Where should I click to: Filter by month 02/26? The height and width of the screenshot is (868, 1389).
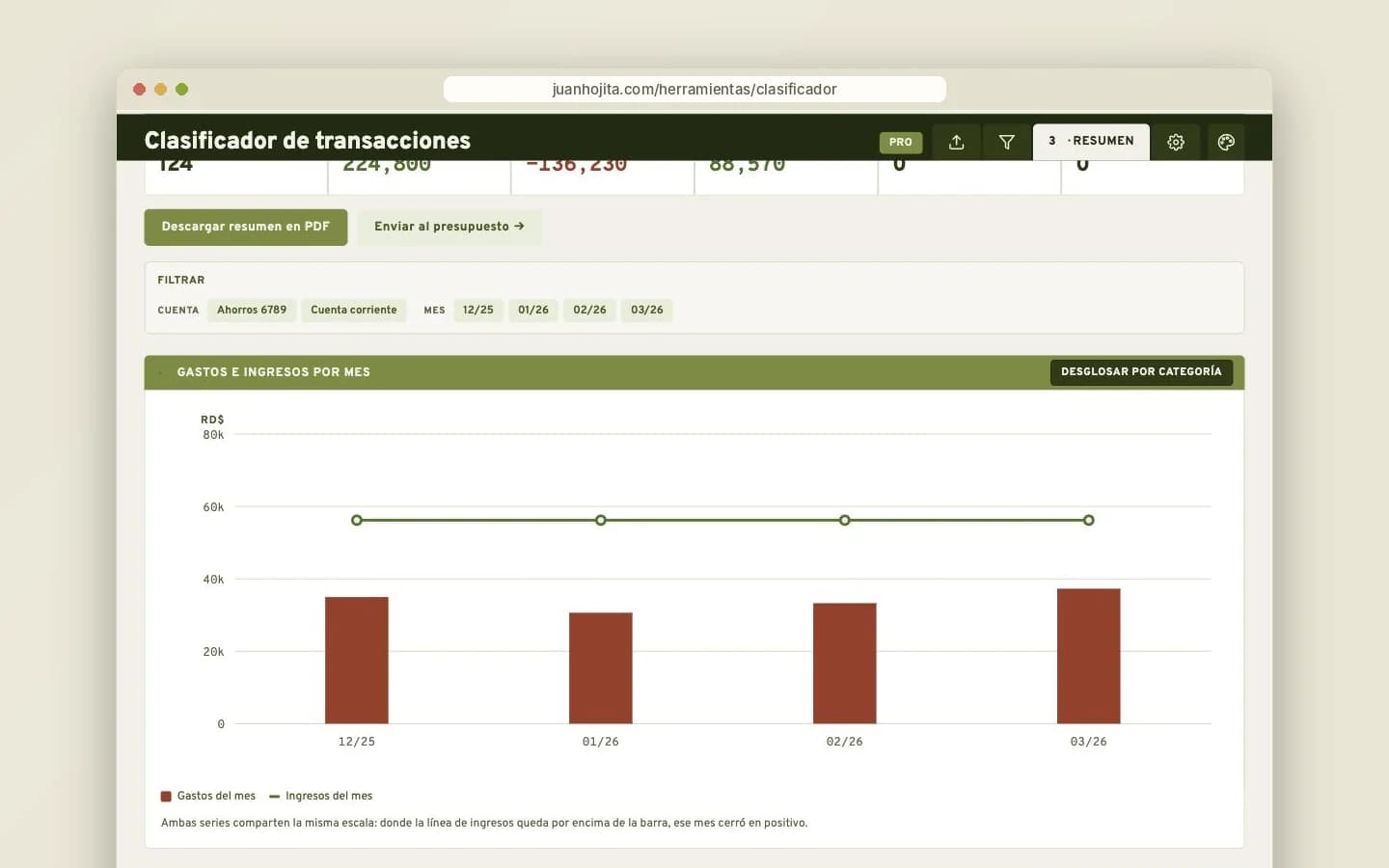pos(589,311)
